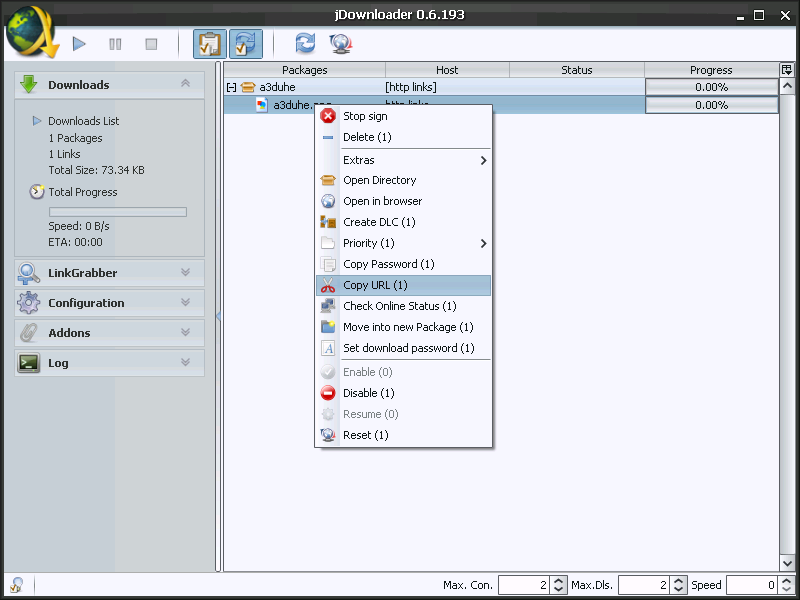
Task: Click the LinkGrabber magnifier icon
Action: (29, 273)
